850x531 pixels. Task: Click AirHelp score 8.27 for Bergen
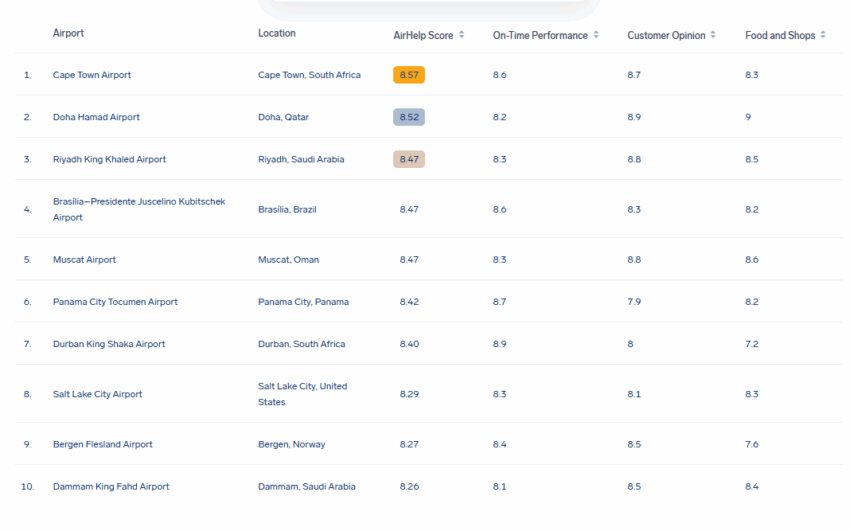pyautogui.click(x=409, y=444)
